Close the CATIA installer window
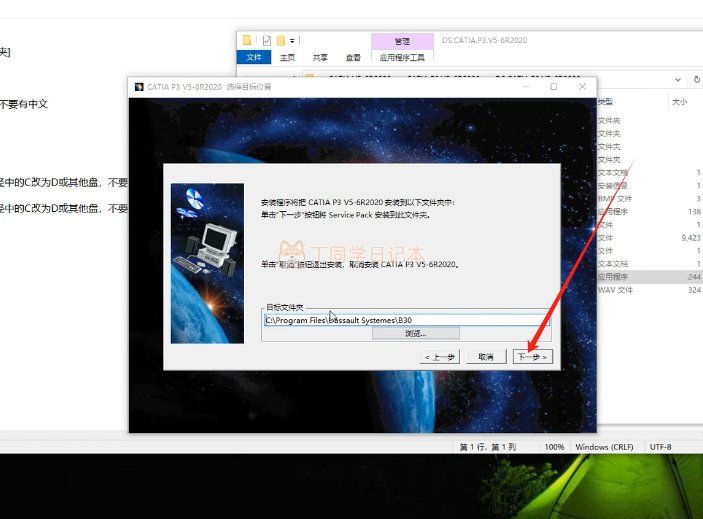 coord(582,86)
